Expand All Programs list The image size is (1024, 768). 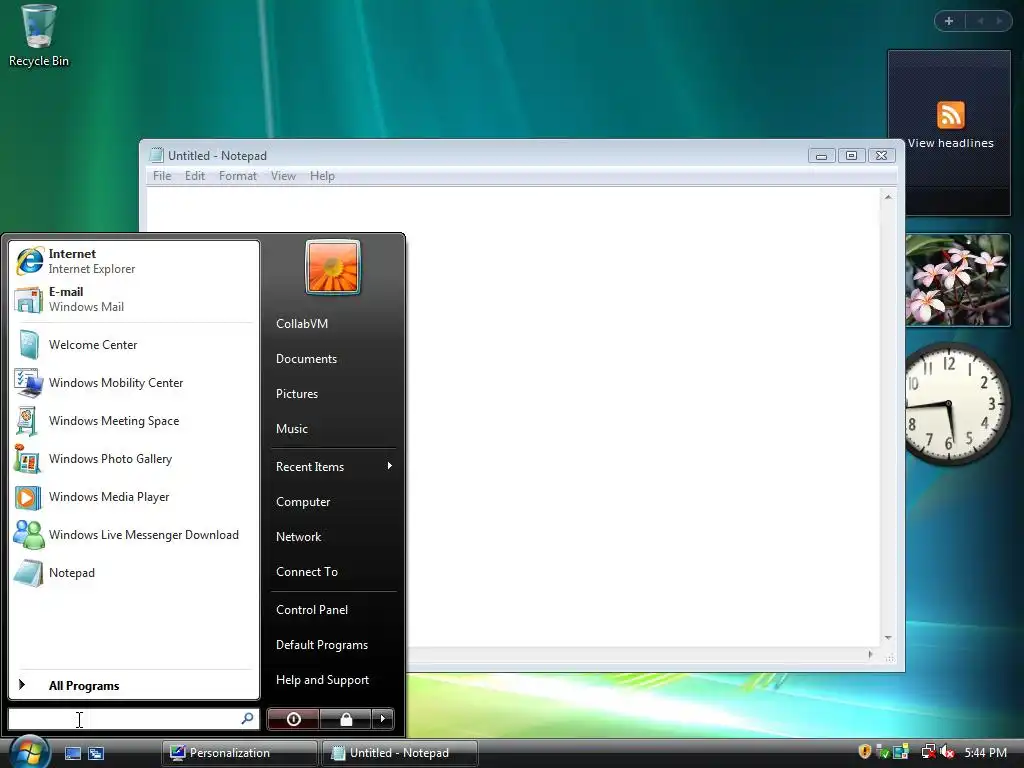pyautogui.click(x=134, y=685)
